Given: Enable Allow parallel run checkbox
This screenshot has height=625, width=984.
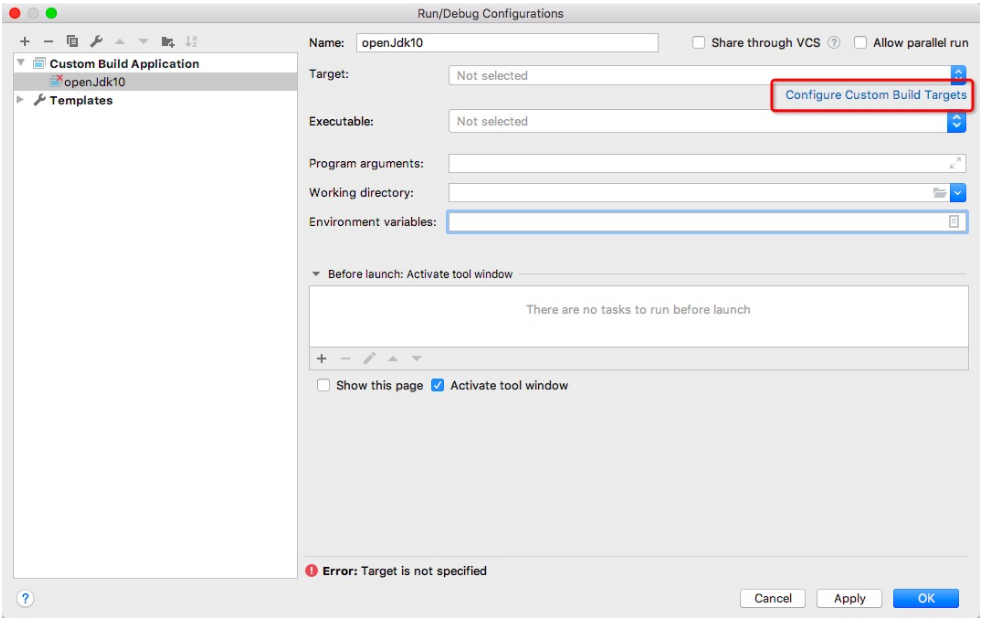Looking at the screenshot, I should click(x=860, y=43).
